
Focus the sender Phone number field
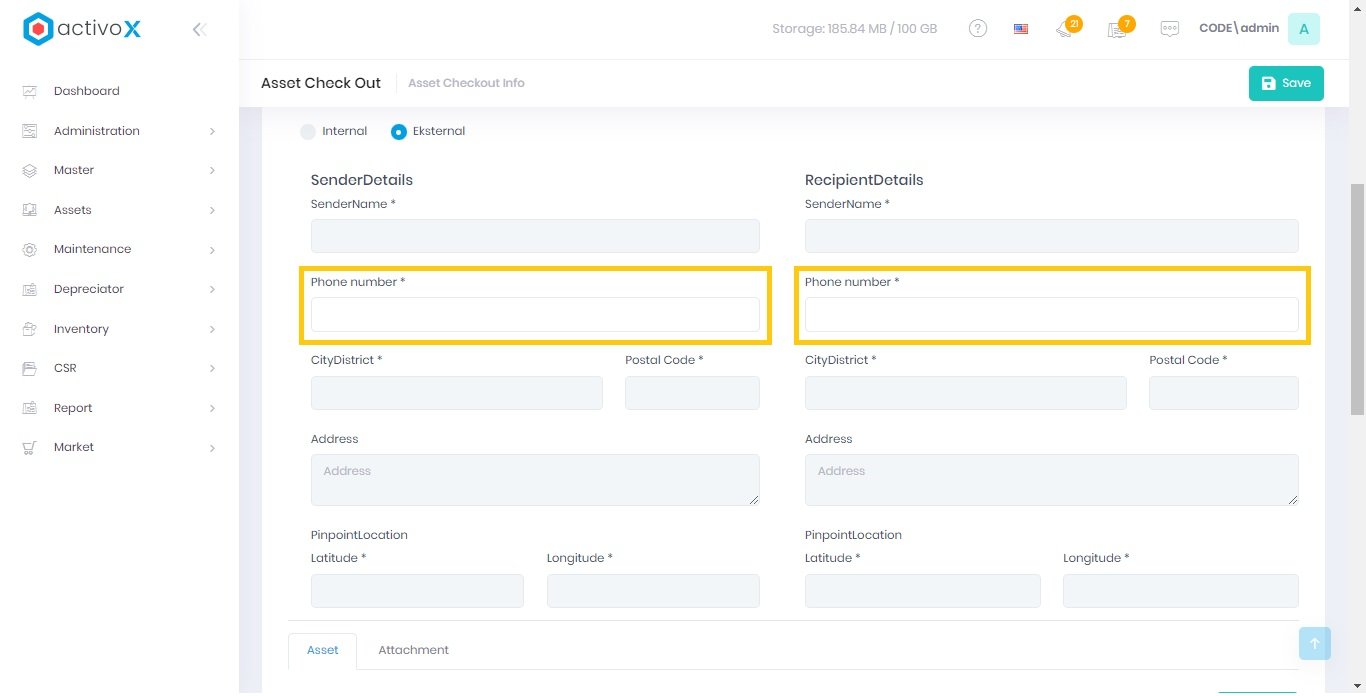[x=535, y=315]
